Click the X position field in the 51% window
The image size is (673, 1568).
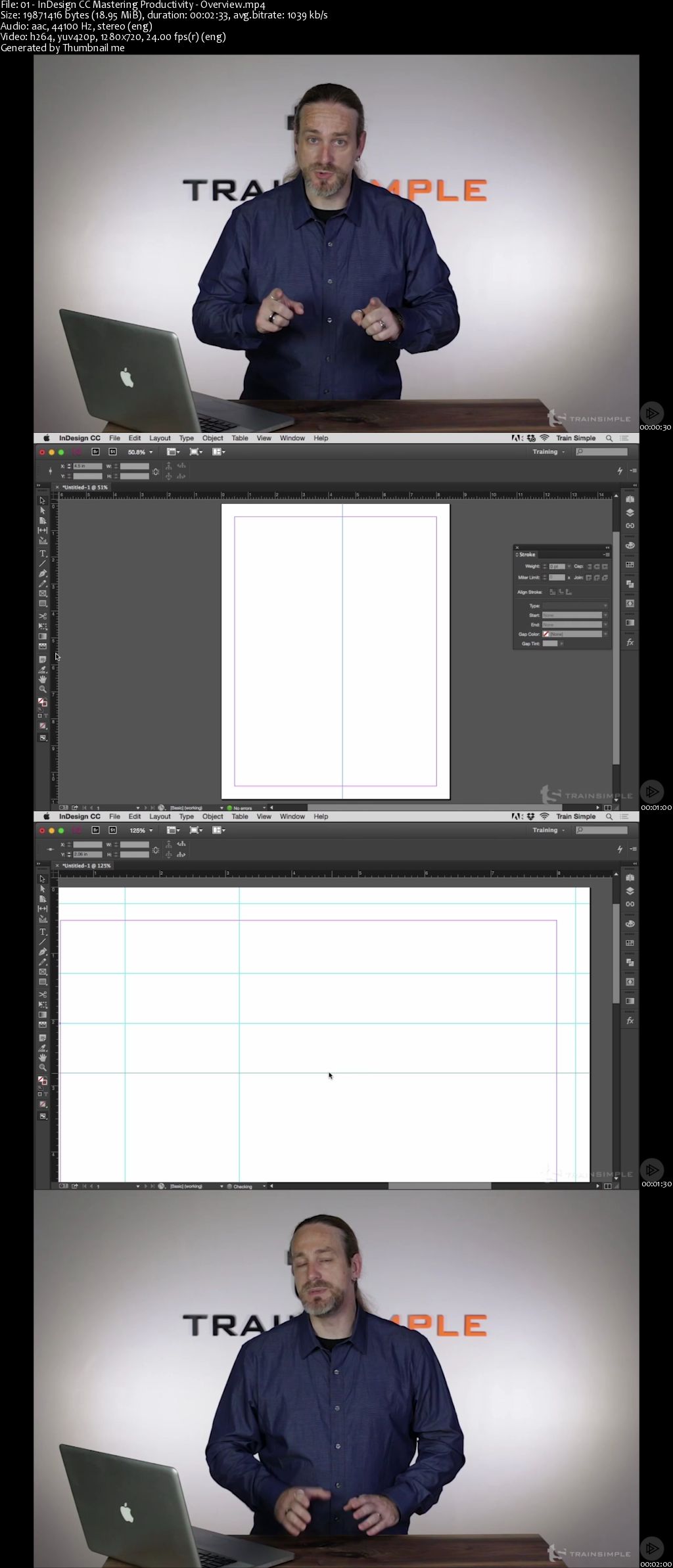tap(87, 466)
